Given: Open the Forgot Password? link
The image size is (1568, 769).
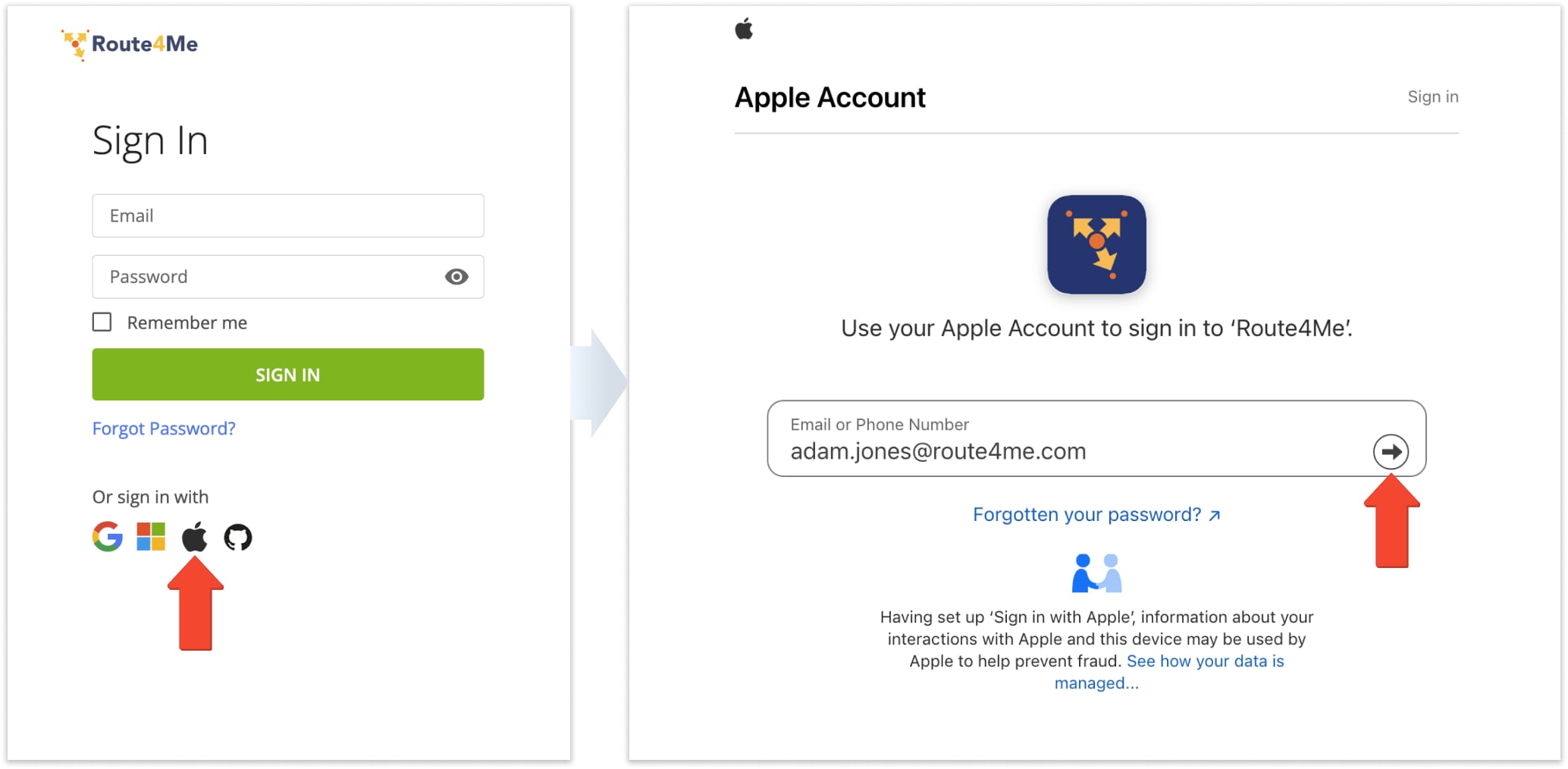Looking at the screenshot, I should (x=164, y=428).
